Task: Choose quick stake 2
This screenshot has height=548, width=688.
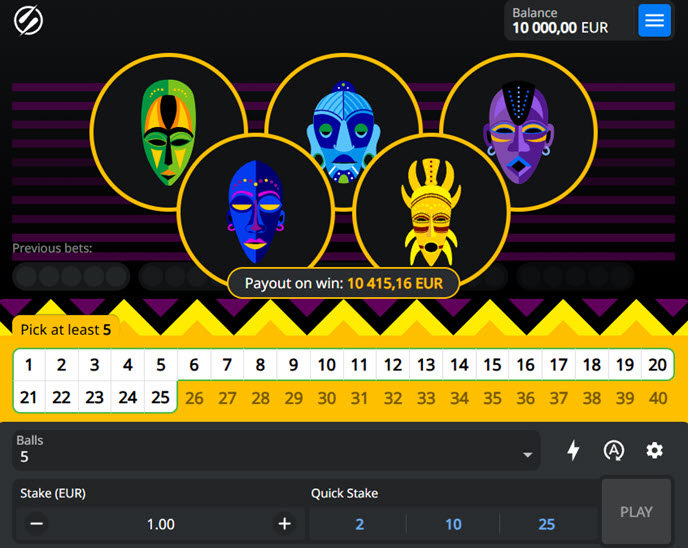Action: click(359, 524)
